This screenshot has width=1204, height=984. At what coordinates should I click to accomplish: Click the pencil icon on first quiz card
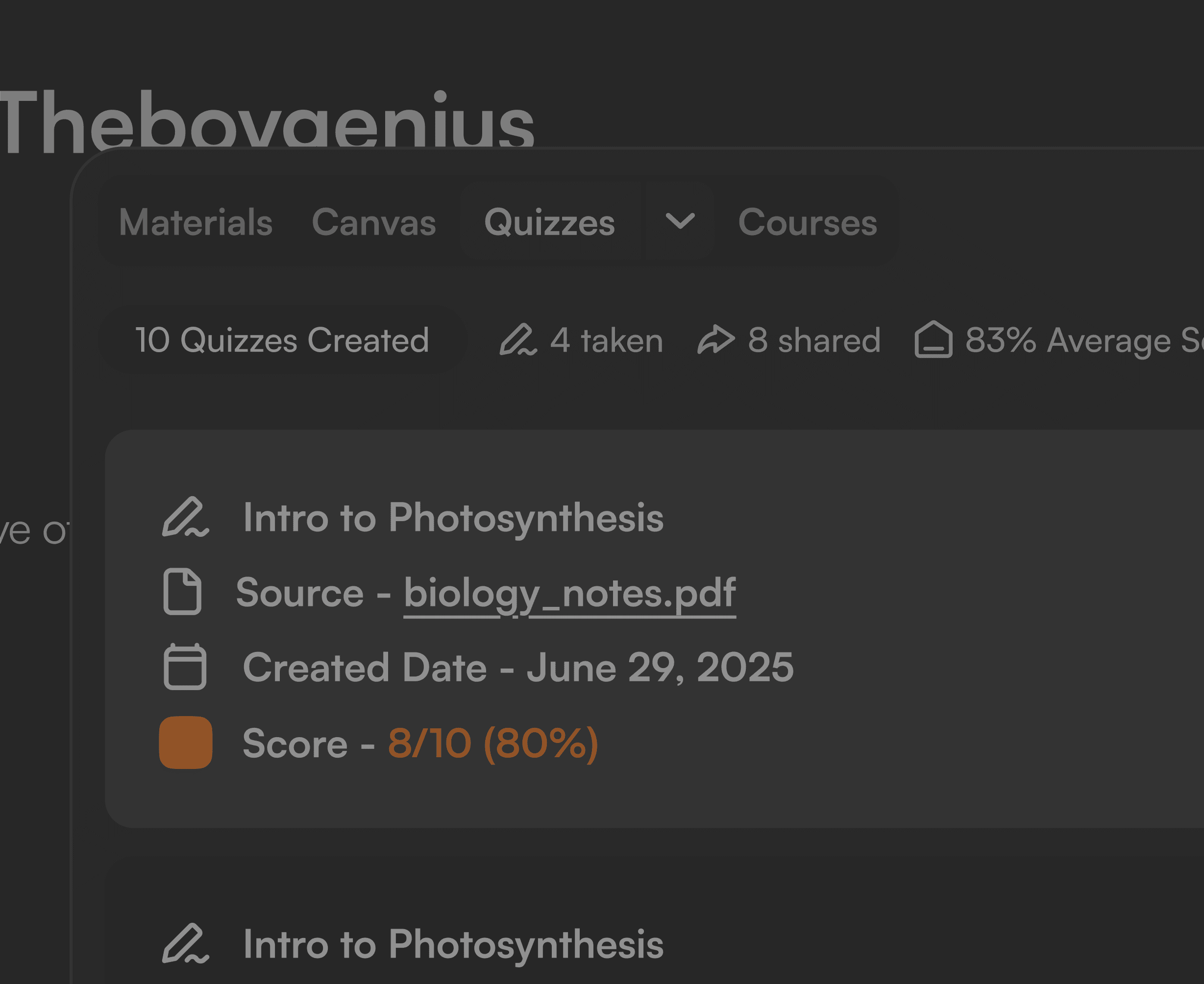tap(185, 517)
